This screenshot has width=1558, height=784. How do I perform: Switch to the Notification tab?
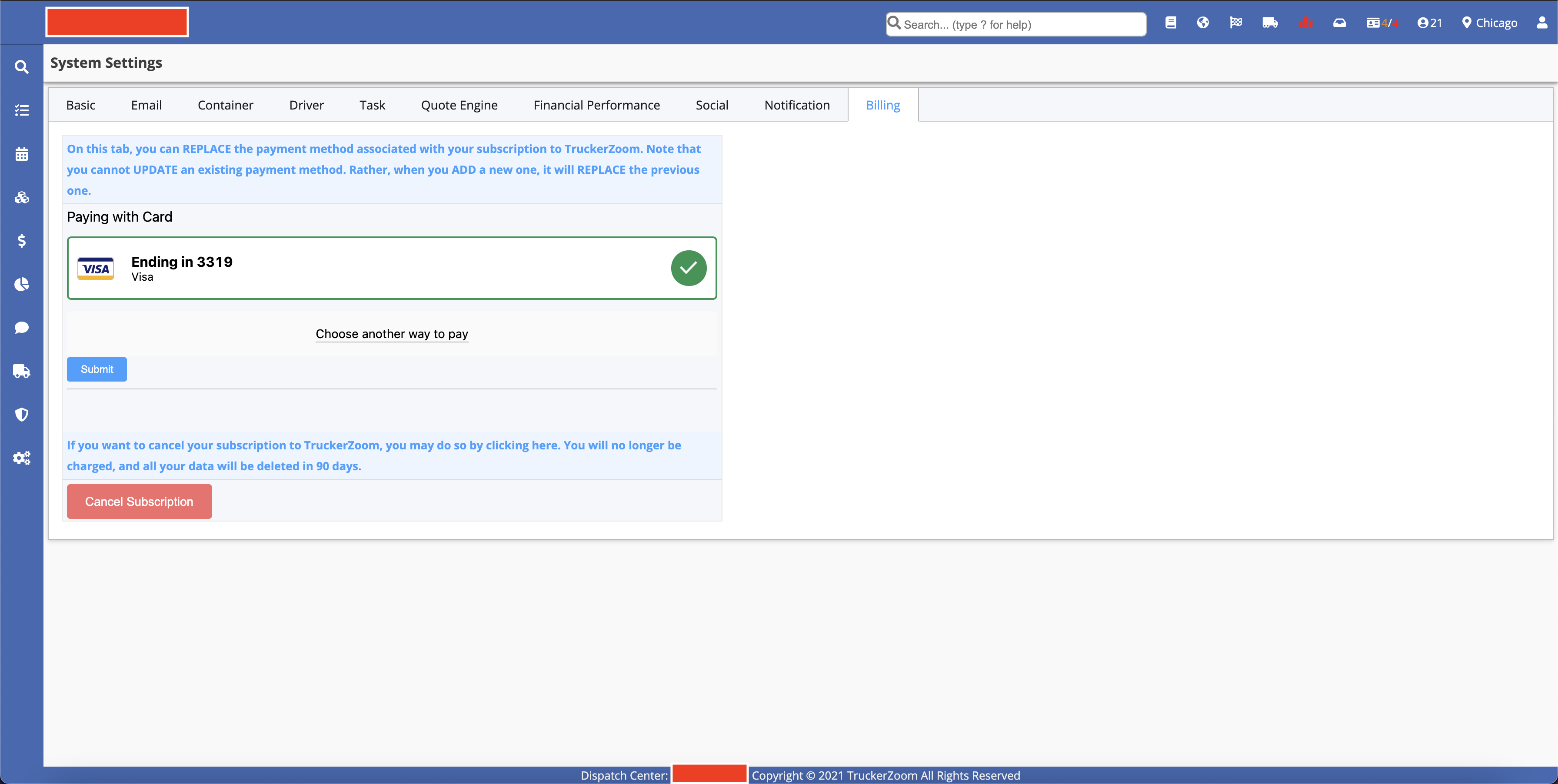tap(796, 105)
